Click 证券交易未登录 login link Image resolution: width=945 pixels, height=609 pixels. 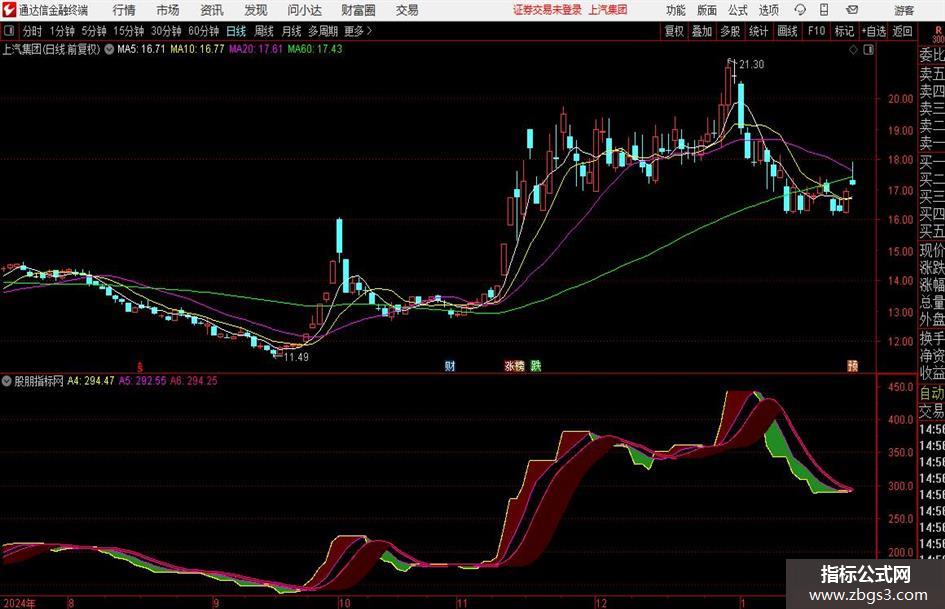point(547,10)
